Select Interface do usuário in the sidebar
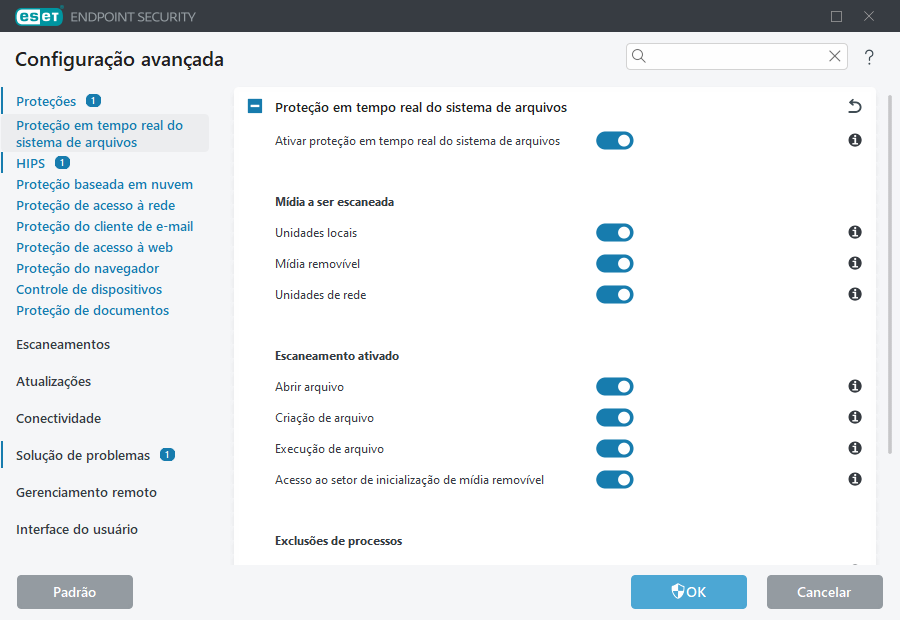This screenshot has height=620, width=900. 74,529
